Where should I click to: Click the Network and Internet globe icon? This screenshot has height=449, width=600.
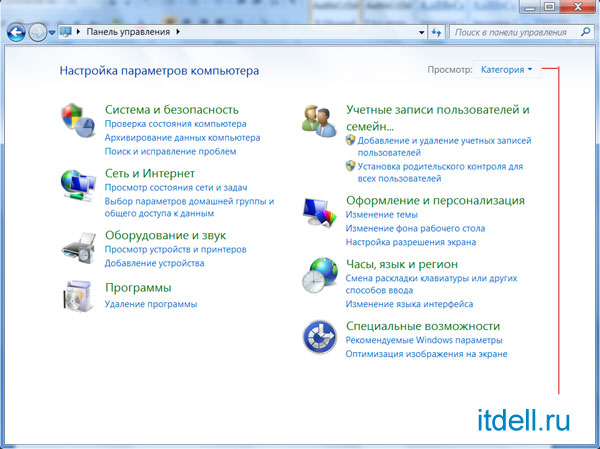tap(78, 185)
